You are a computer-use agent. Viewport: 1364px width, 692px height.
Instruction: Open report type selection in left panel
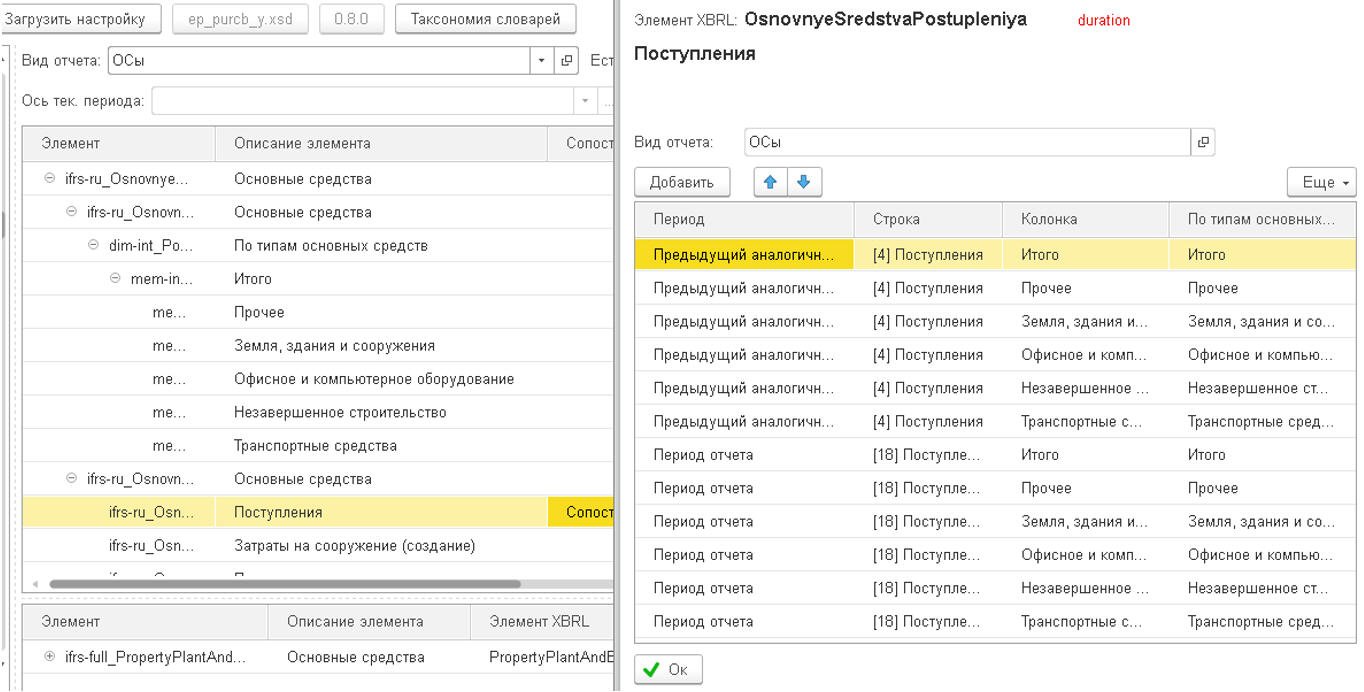point(567,61)
